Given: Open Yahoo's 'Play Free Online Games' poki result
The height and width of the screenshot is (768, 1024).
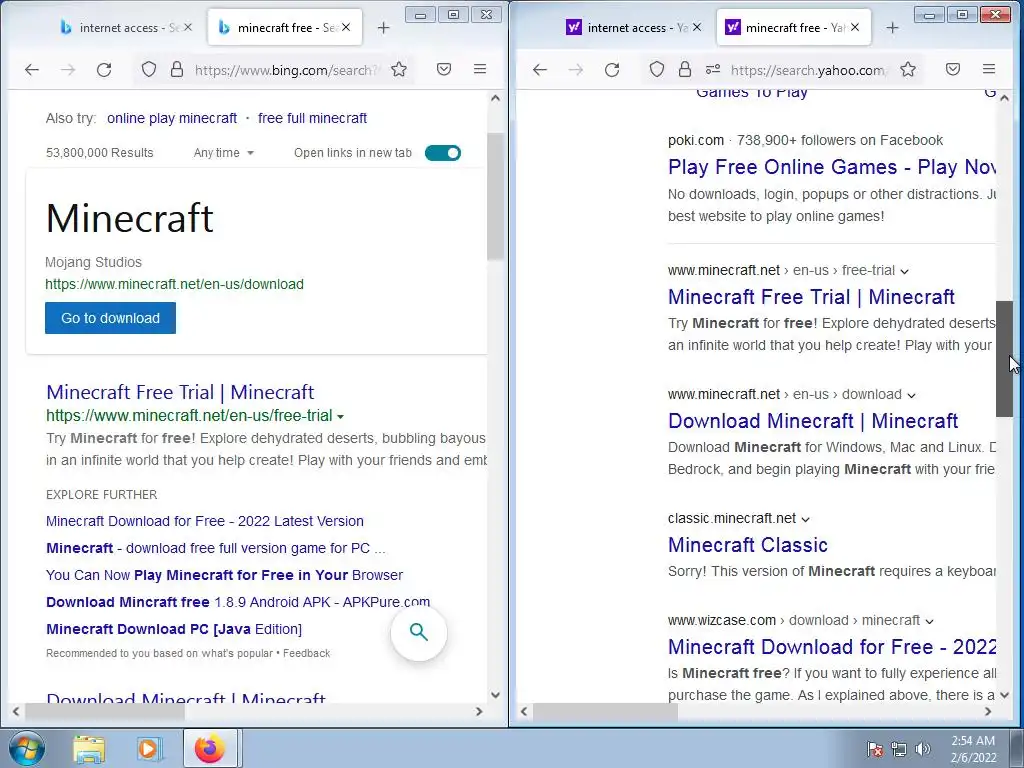Looking at the screenshot, I should (831, 167).
